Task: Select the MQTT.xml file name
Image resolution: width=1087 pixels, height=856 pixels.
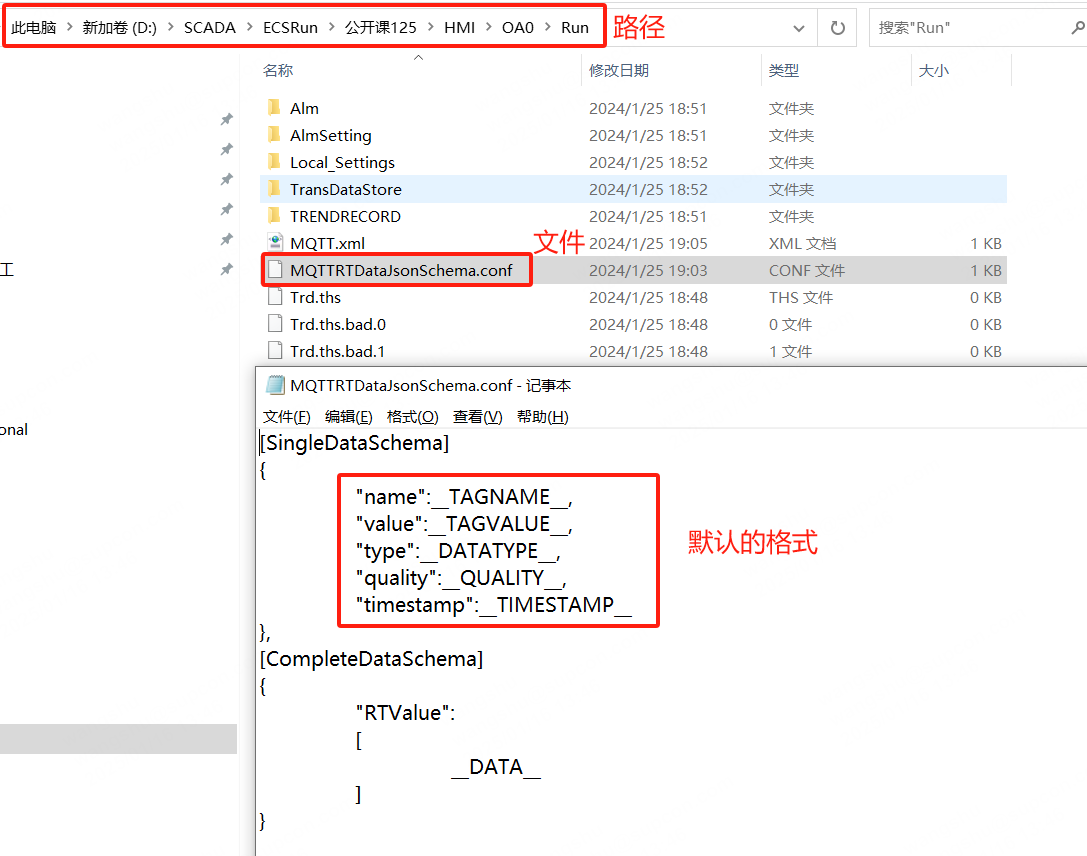Action: [327, 243]
